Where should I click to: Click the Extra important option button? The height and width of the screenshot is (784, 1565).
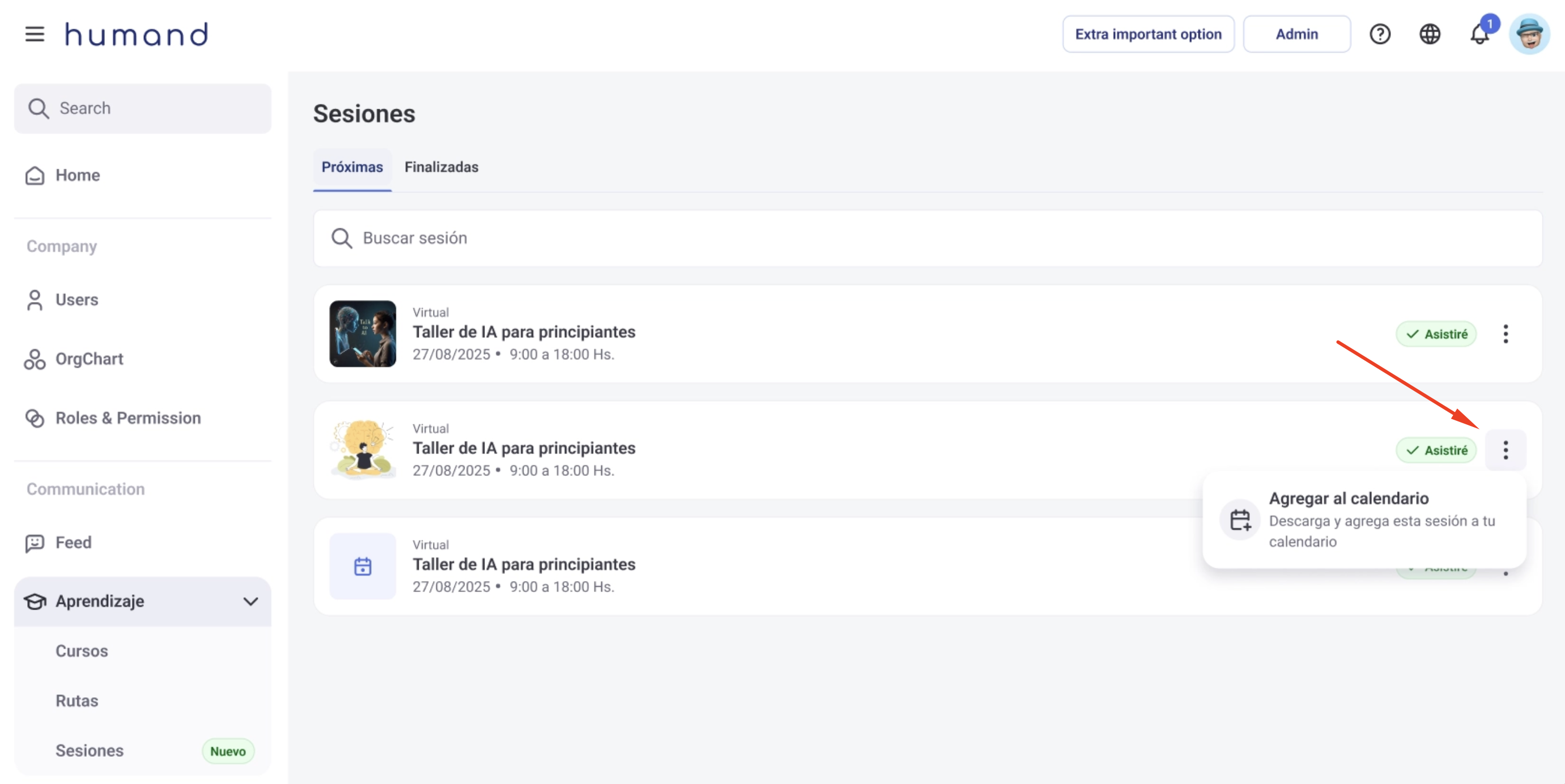[1148, 34]
